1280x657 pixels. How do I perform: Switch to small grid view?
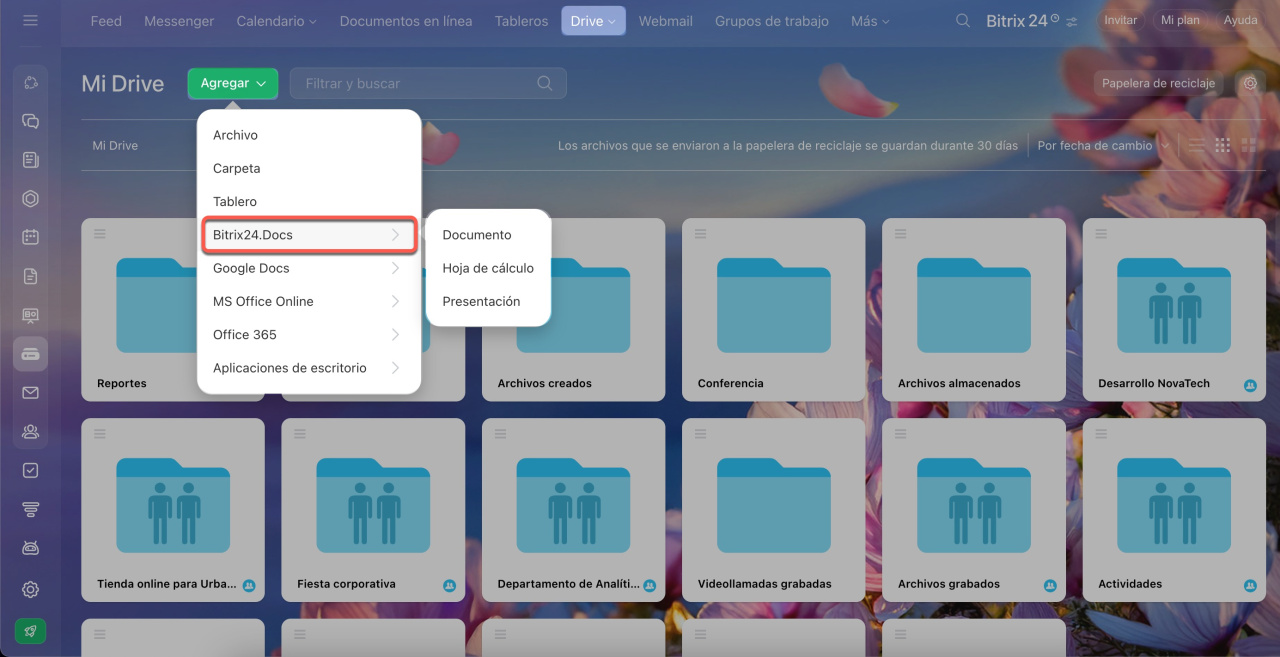pos(1222,145)
